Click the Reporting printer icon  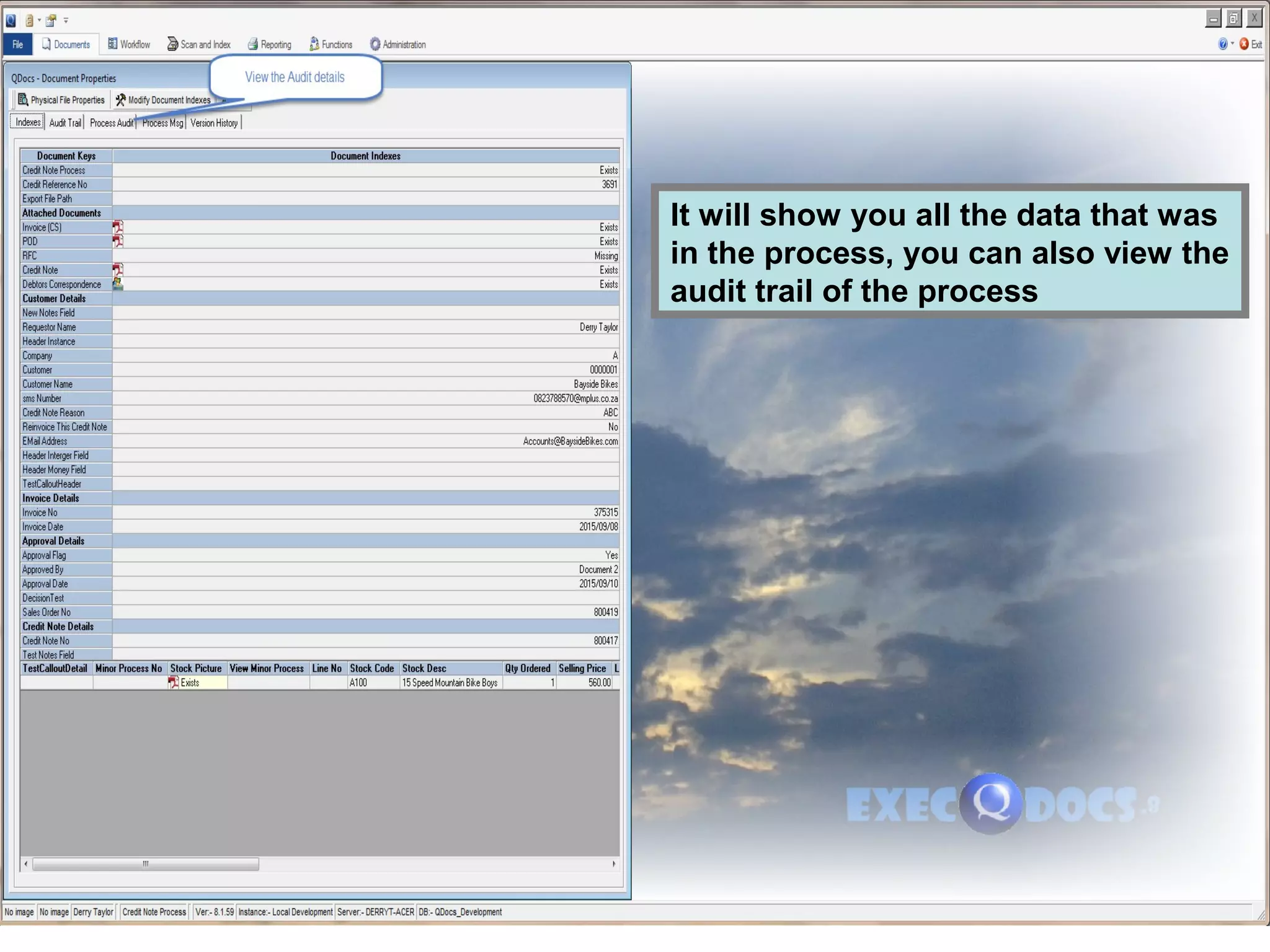[x=252, y=44]
